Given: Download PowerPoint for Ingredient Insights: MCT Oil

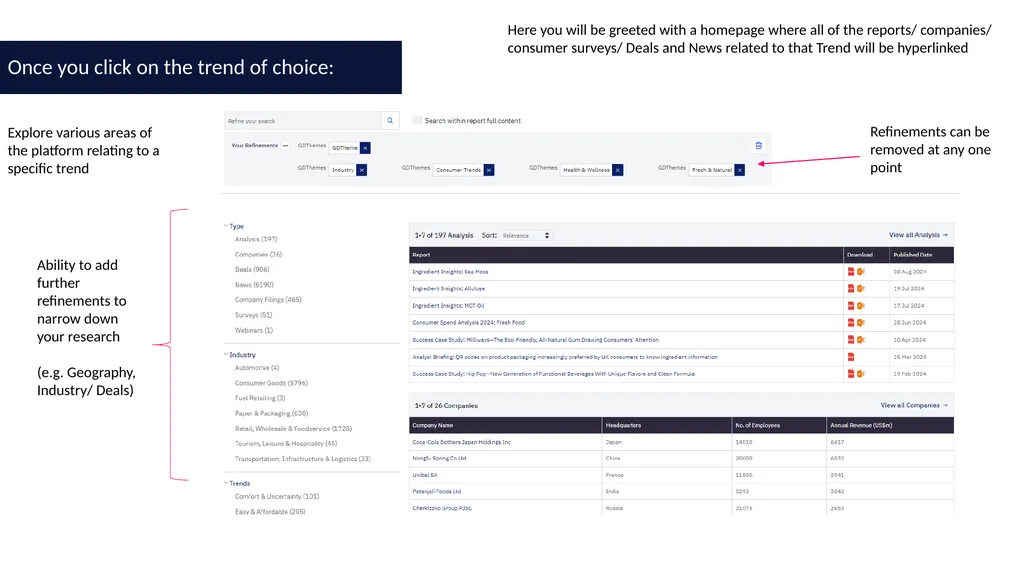Looking at the screenshot, I should coord(861,305).
